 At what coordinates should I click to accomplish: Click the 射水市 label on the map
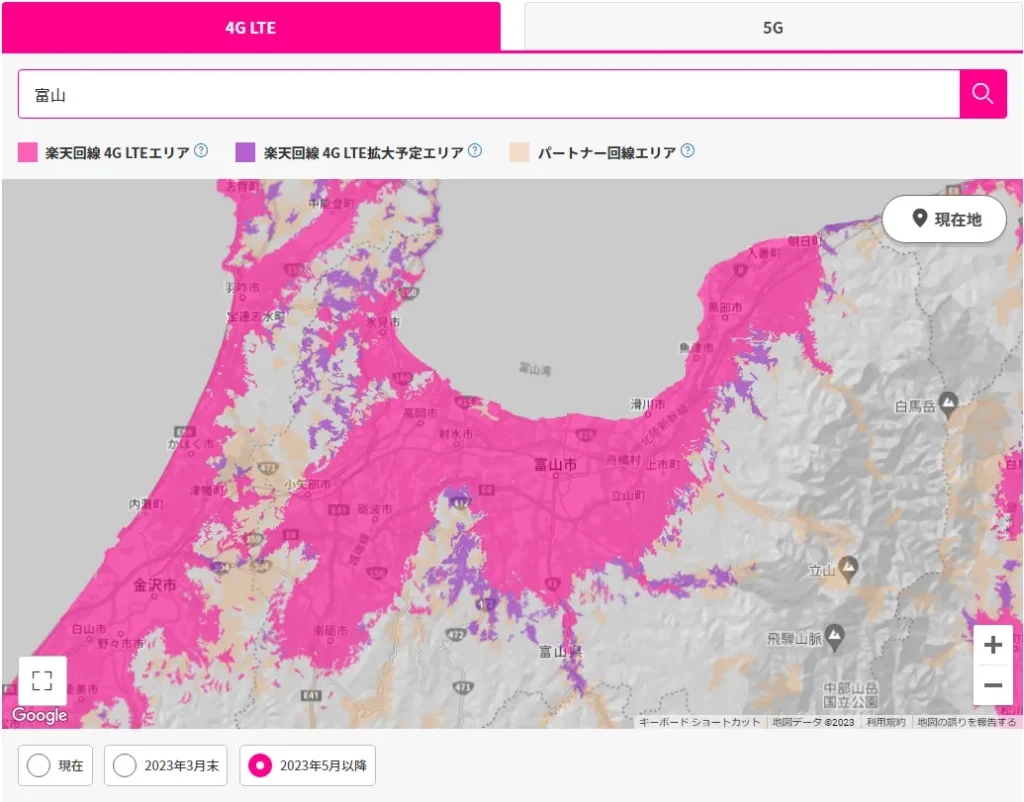pyautogui.click(x=456, y=434)
